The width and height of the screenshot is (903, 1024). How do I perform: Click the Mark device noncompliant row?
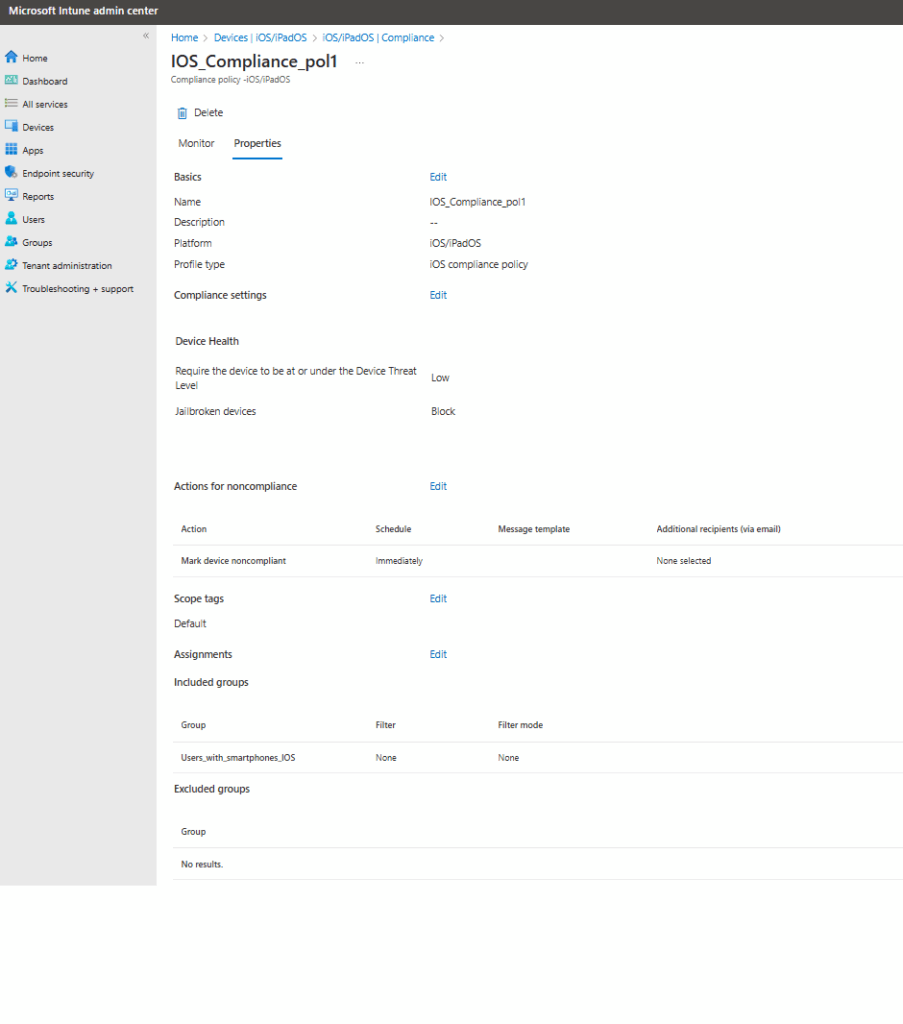pyautogui.click(x=538, y=561)
